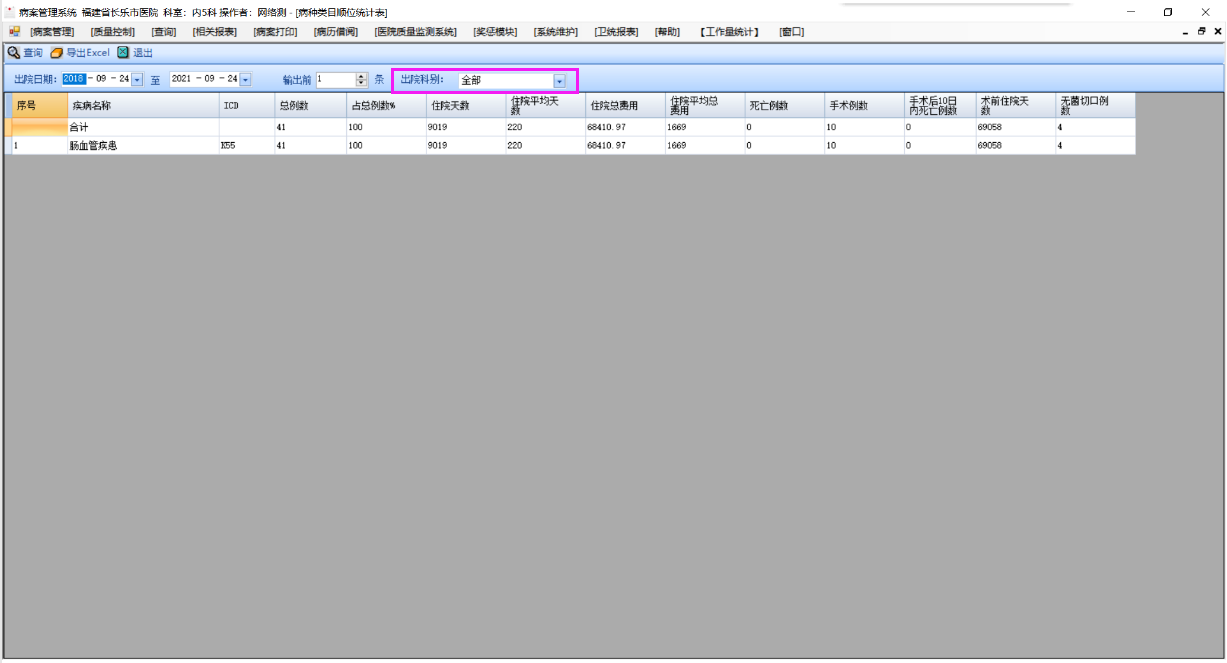Click 68410.97 in the 肠血管疾患 row
The width and height of the screenshot is (1227, 663).
tap(626, 145)
